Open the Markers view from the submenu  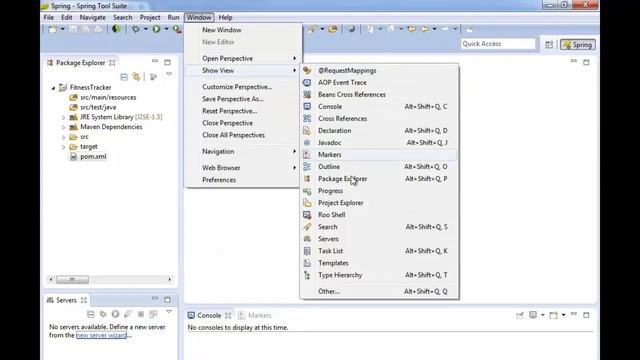(x=379, y=155)
